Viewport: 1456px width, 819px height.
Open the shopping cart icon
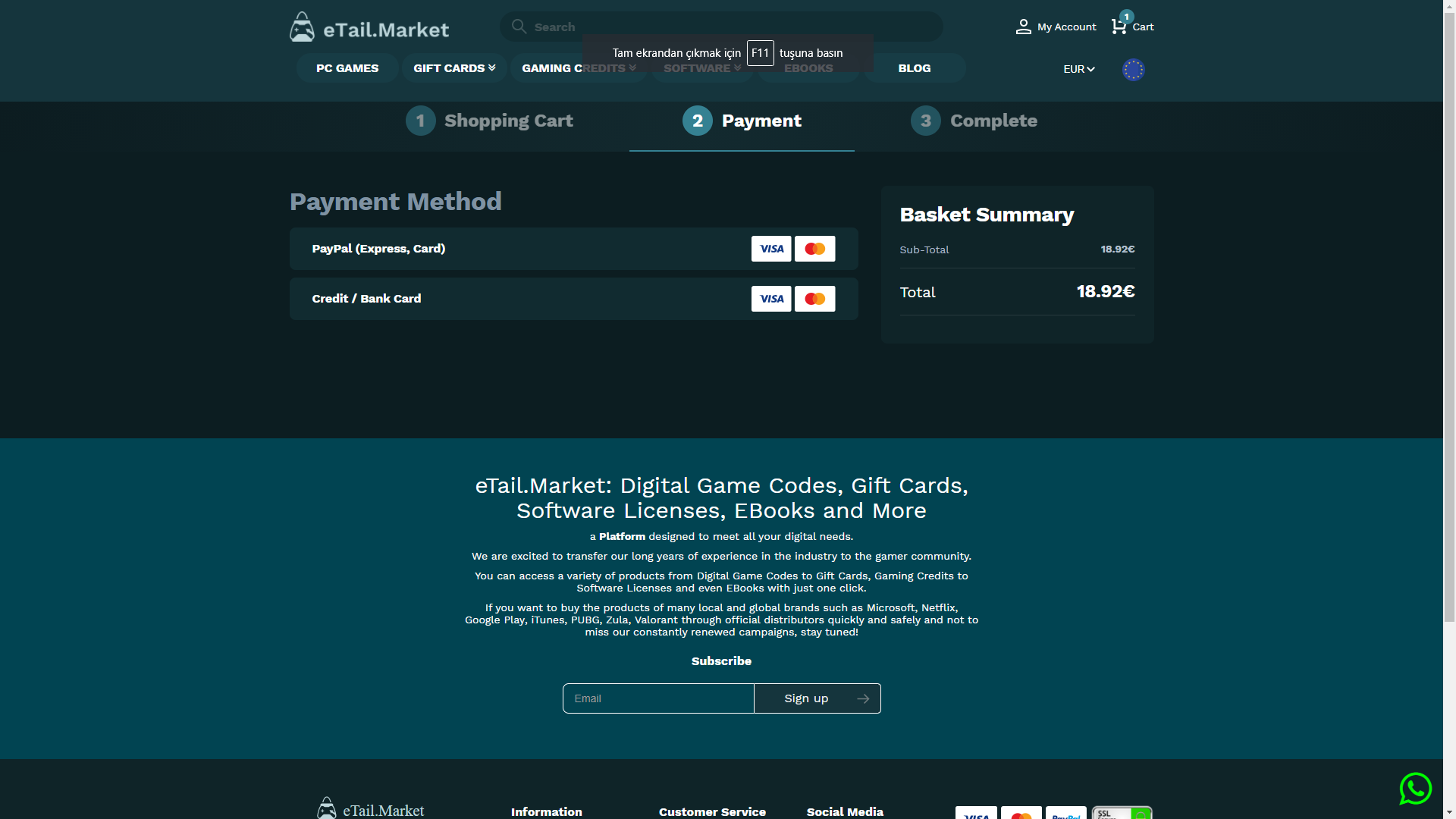(x=1119, y=27)
